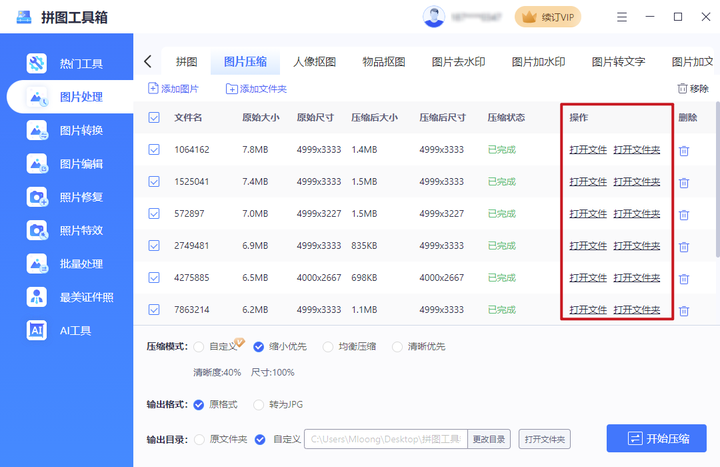Uncheck the checkbox for file 2749481
Viewport: 720px width, 467px height.
click(x=154, y=246)
